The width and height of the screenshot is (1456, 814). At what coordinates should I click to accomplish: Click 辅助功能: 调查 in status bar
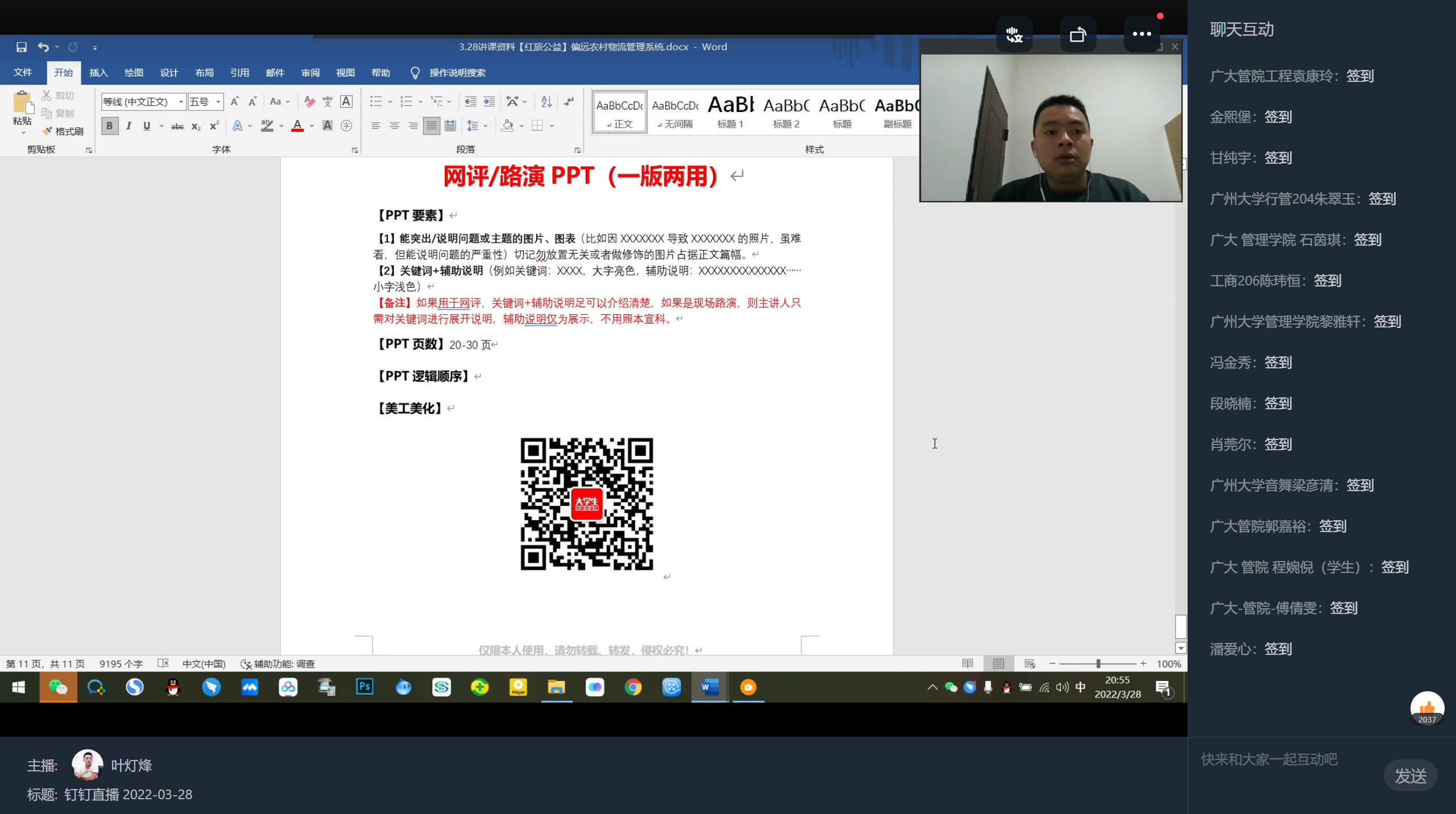(278, 663)
